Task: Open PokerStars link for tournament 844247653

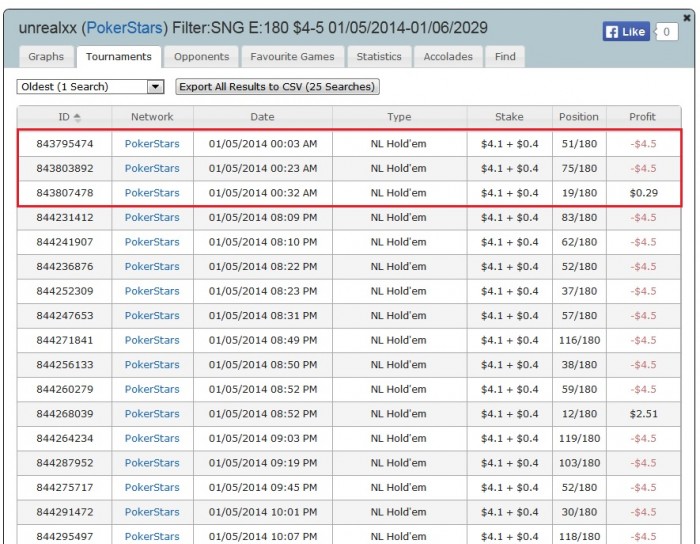Action: click(152, 316)
